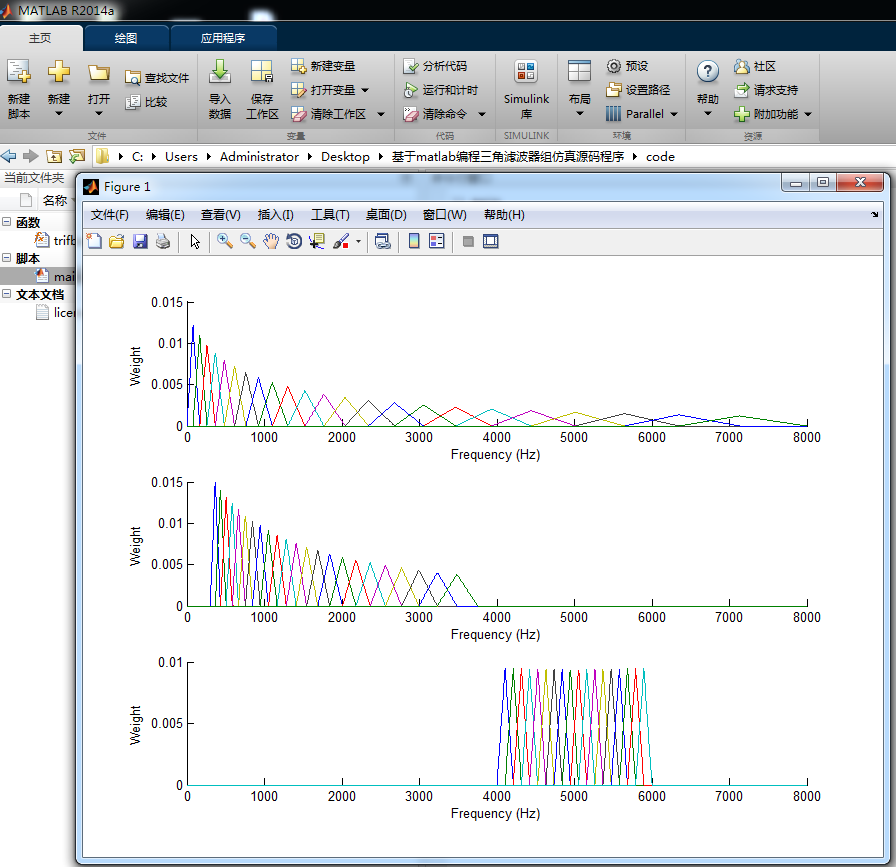
Task: Click Analyze Code (分析代码)
Action: click(x=435, y=66)
